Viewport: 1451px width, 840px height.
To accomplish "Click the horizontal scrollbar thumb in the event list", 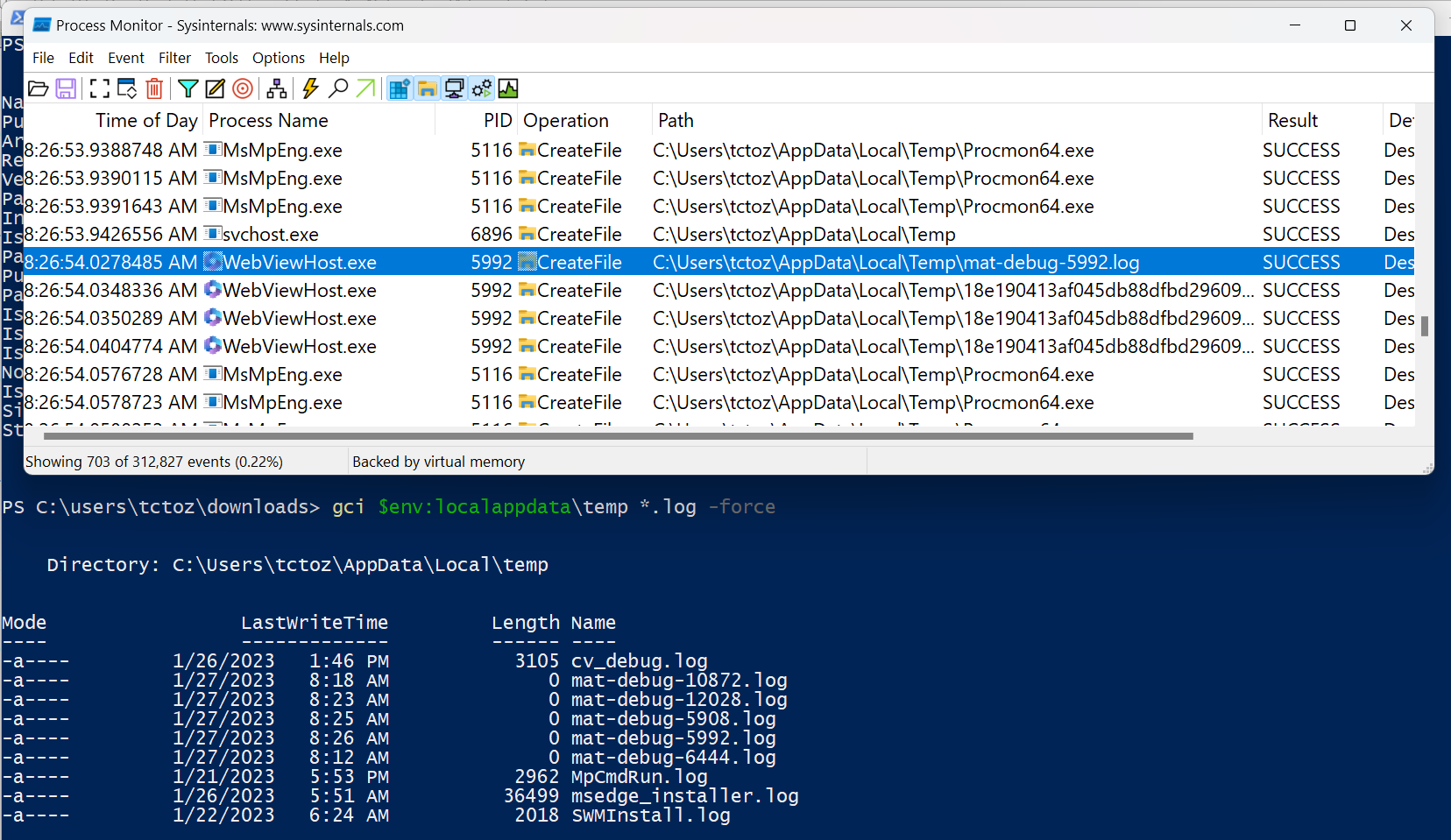I will click(x=618, y=435).
